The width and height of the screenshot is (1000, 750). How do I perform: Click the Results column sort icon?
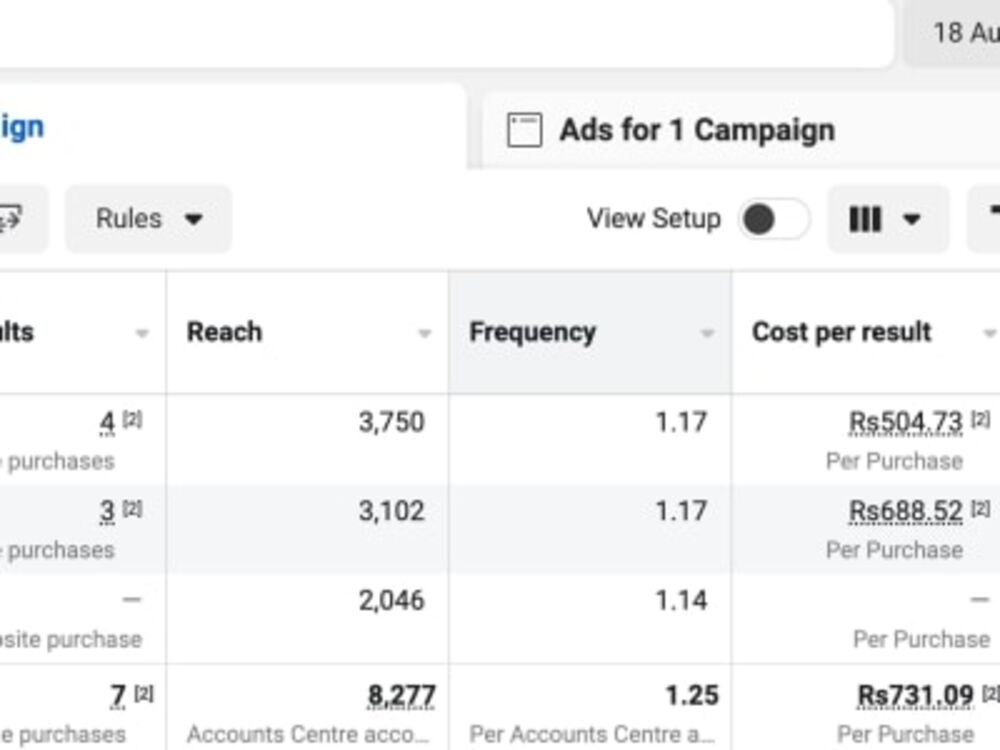click(x=140, y=334)
